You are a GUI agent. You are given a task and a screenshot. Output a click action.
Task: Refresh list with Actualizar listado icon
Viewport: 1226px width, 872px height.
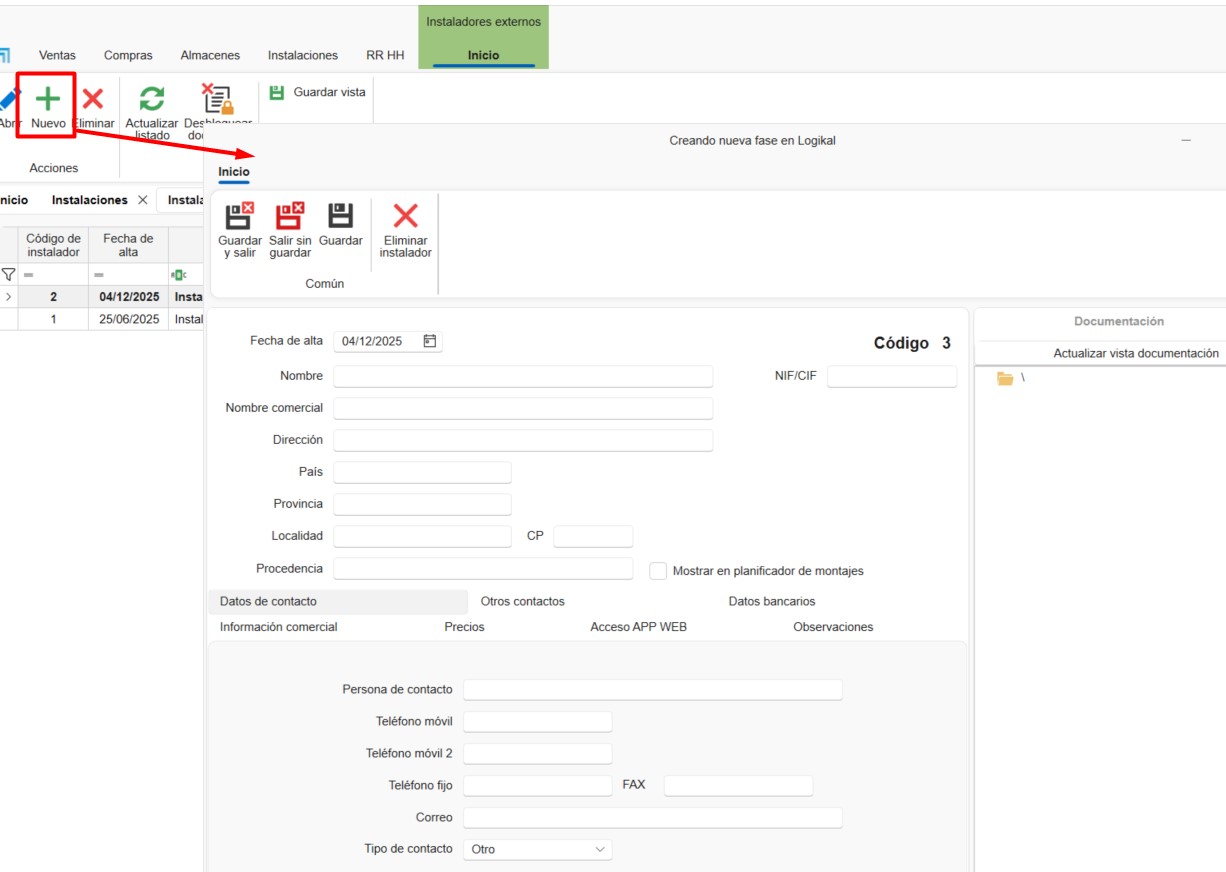coord(151,99)
